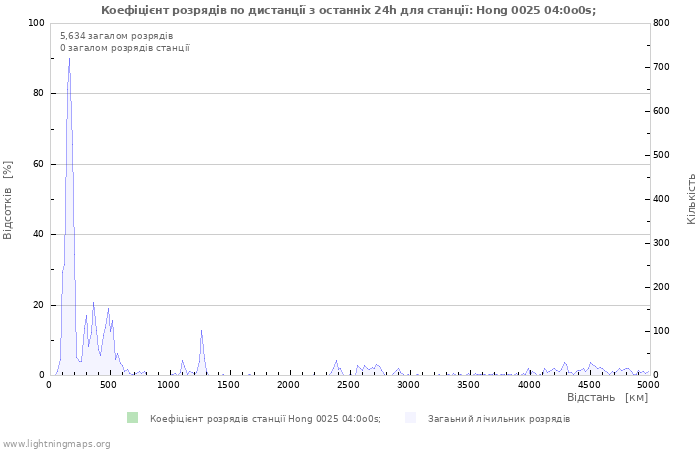Image resolution: width=700 pixels, height=450 pixels.
Task: Click the www.lightningmaps.org text
Action: tap(56, 444)
